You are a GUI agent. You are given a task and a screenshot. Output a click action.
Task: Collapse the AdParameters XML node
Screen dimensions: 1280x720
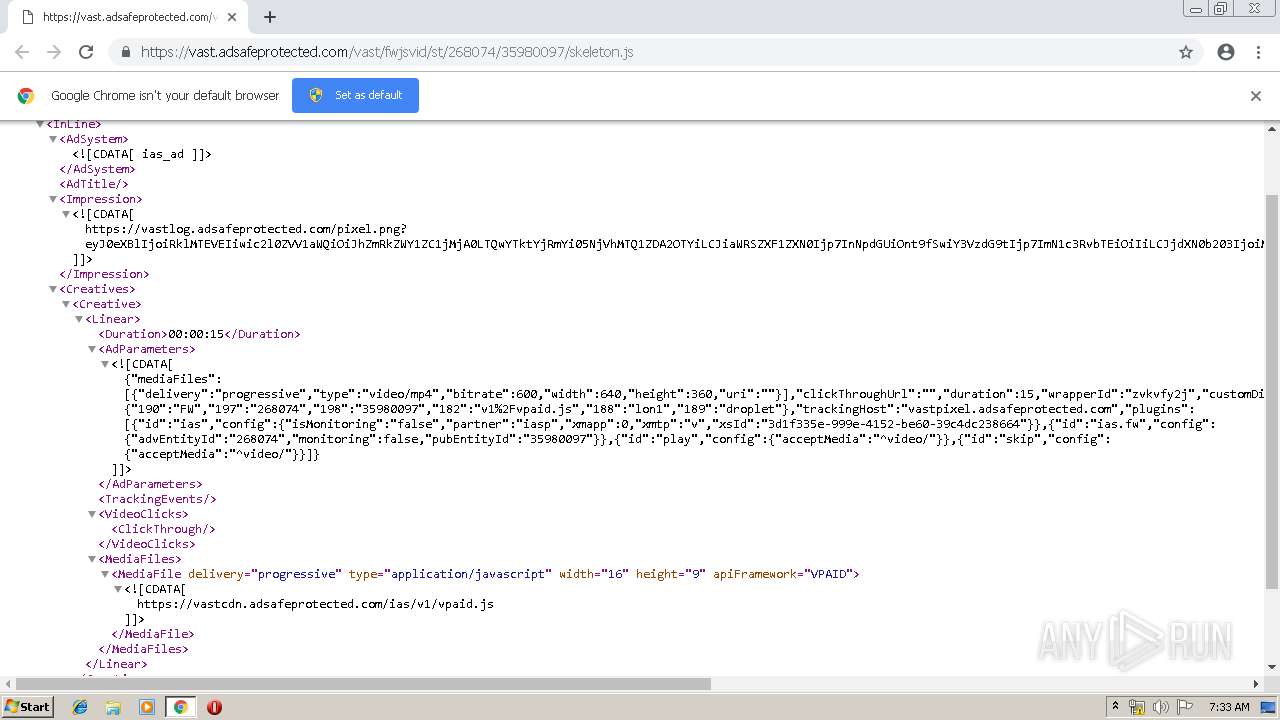[x=92, y=349]
